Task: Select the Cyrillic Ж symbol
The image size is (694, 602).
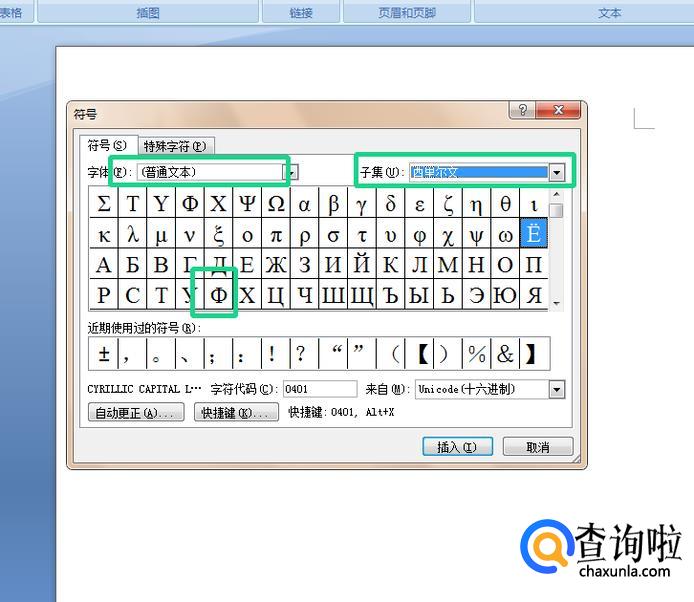Action: point(276,264)
